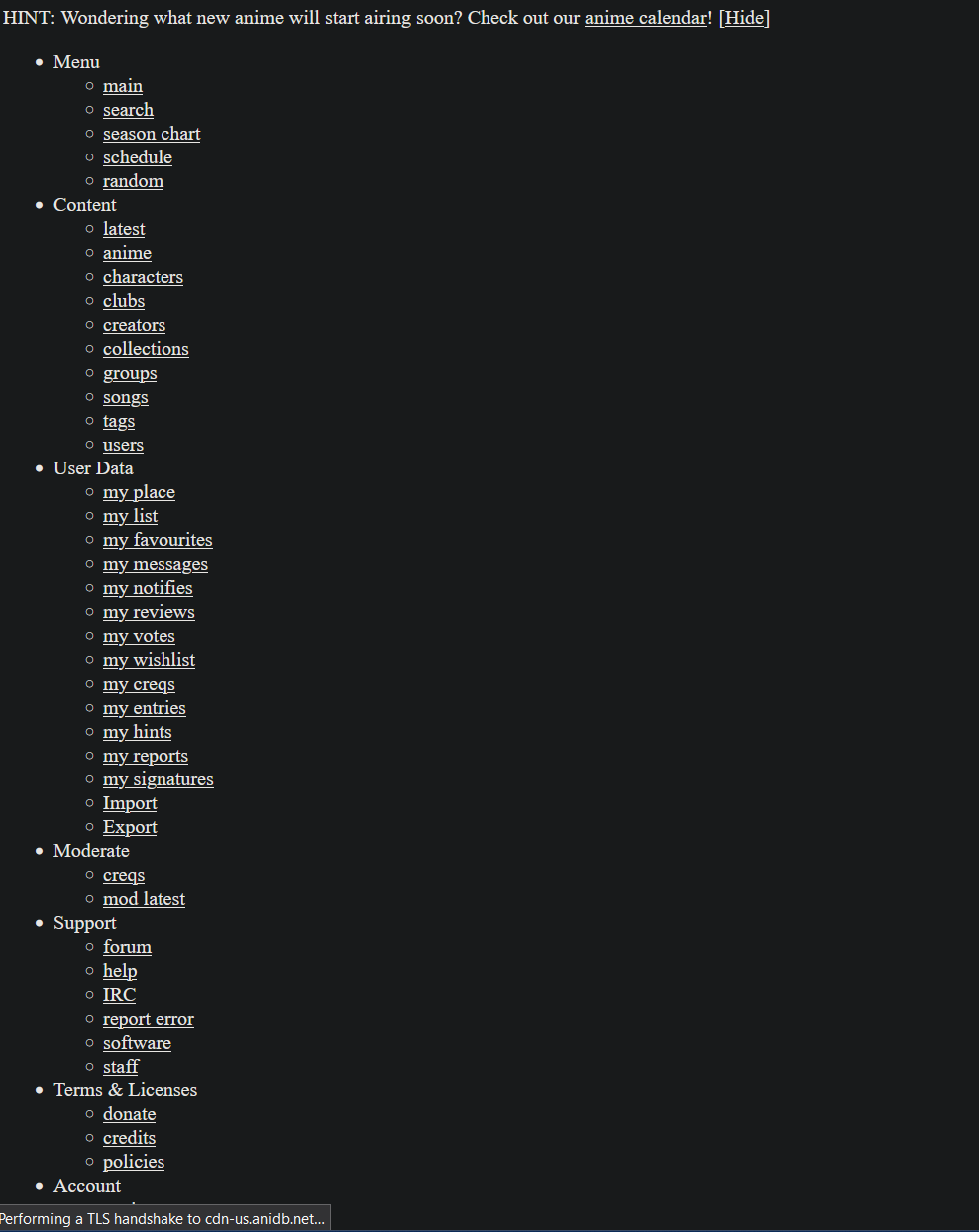Viewport: 979px width, 1232px height.
Task: Open my favourites link
Action: coord(158,540)
